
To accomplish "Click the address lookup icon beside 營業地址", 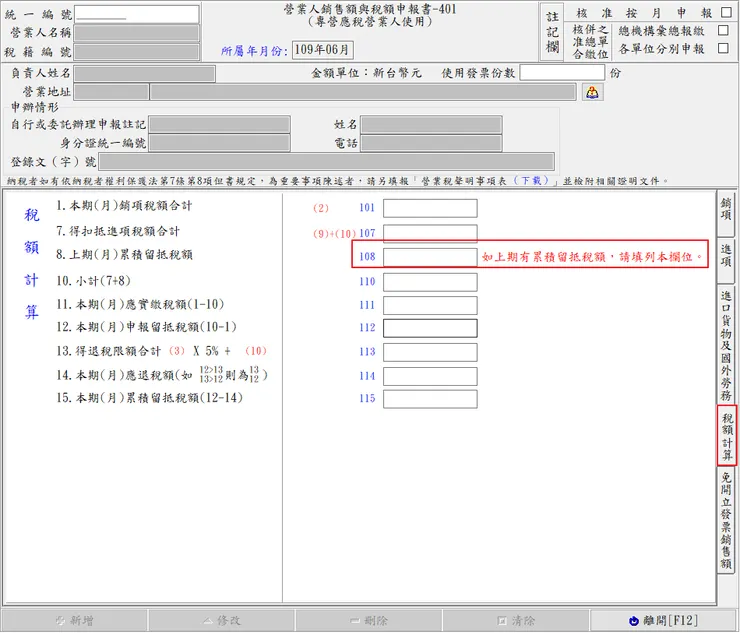I will (x=592, y=92).
